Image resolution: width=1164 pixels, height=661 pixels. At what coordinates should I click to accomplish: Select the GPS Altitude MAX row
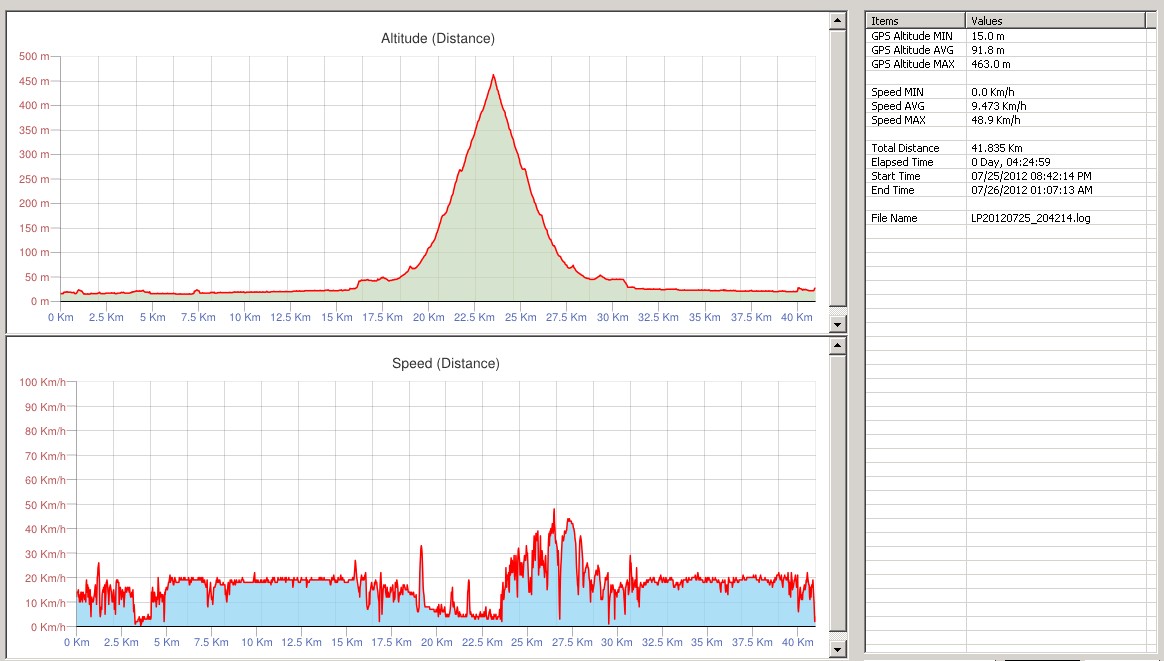click(913, 64)
